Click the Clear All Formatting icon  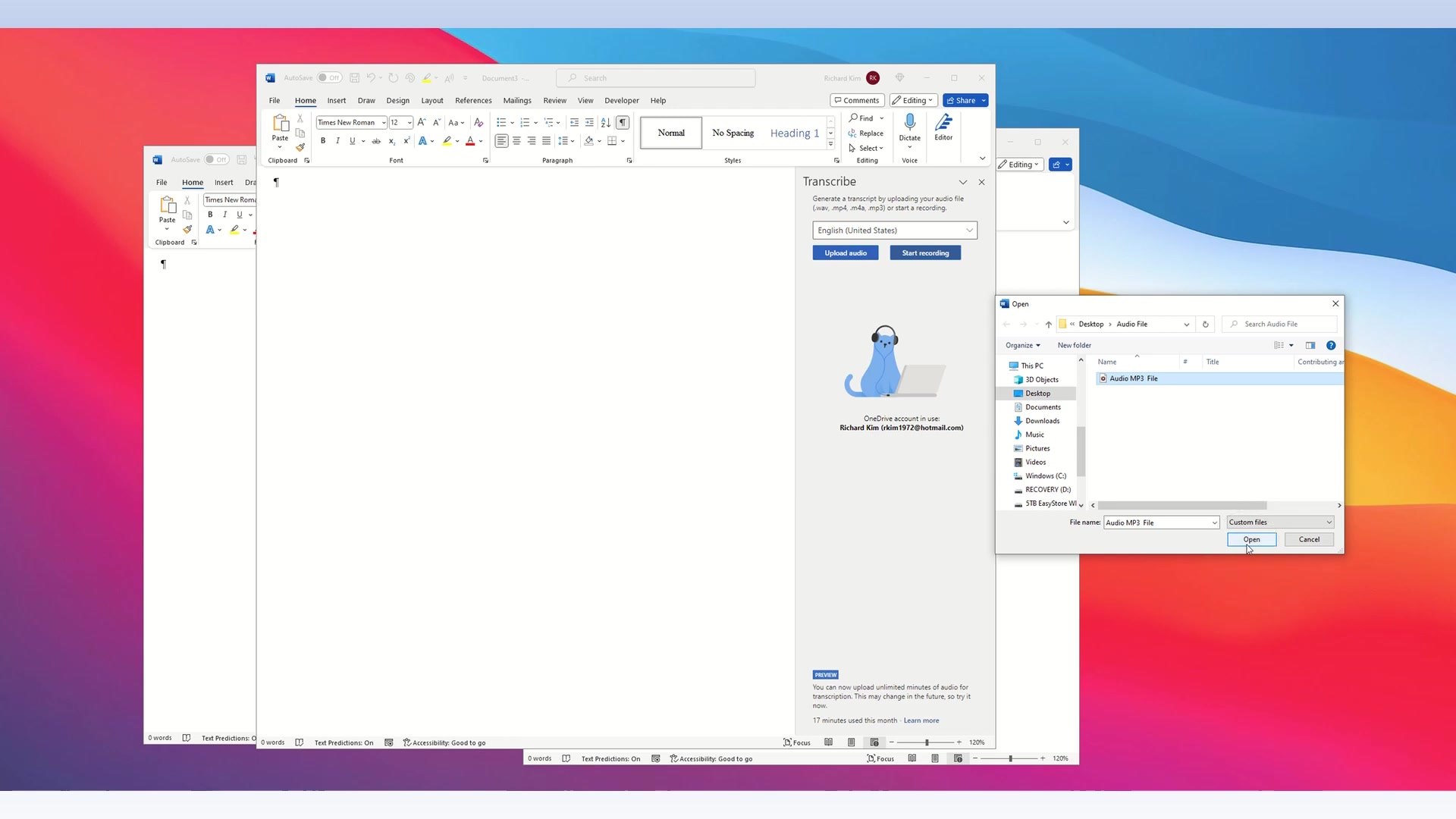479,122
